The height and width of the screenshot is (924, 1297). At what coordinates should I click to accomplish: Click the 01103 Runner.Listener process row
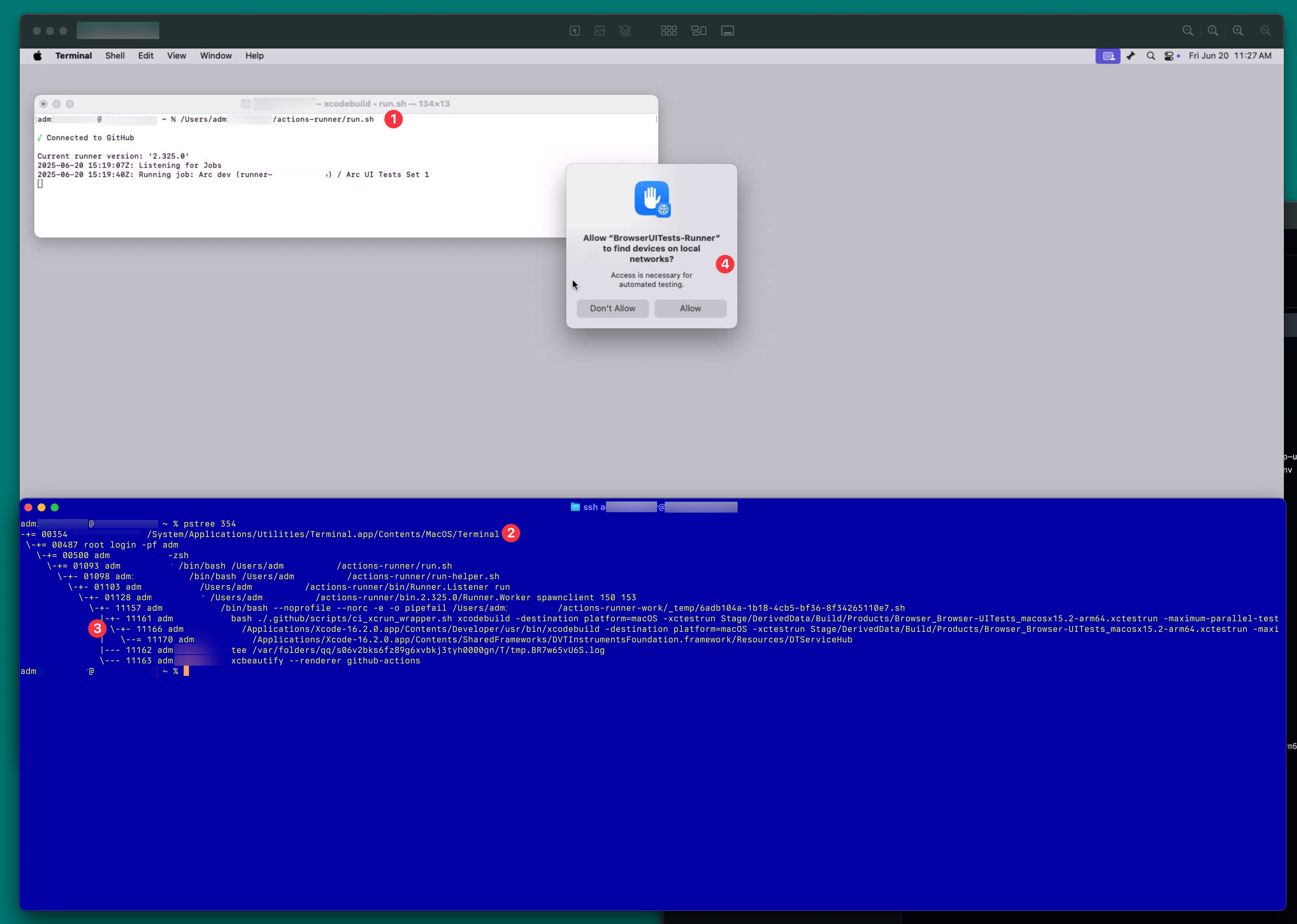point(289,587)
